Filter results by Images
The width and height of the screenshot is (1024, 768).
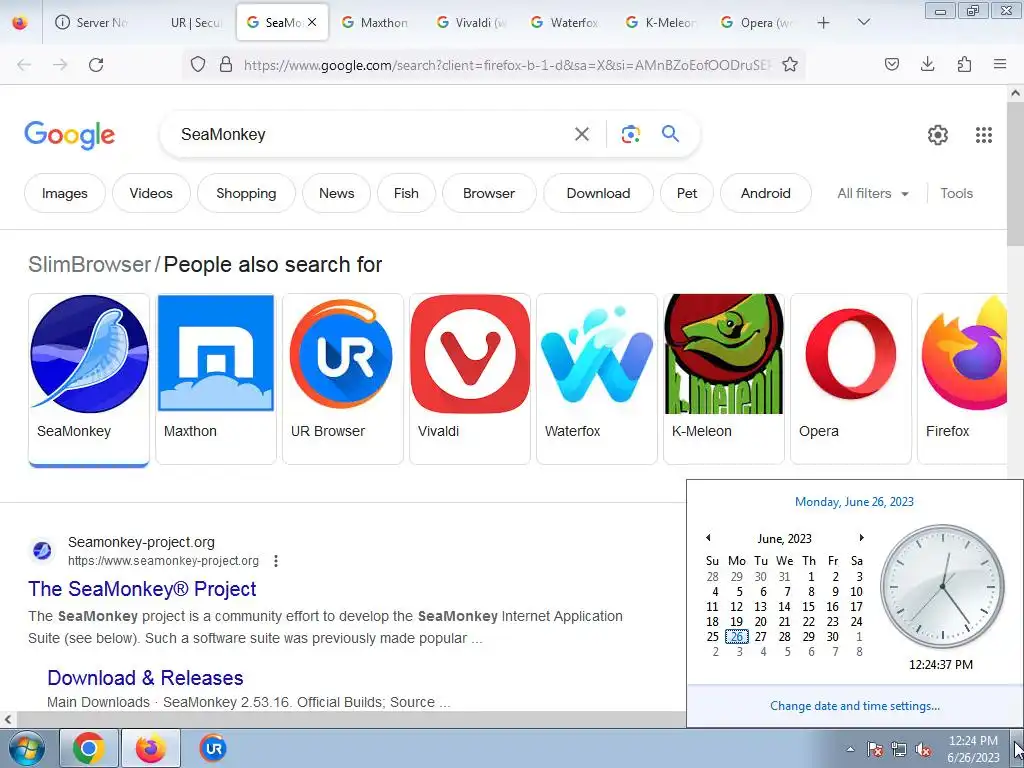point(65,193)
